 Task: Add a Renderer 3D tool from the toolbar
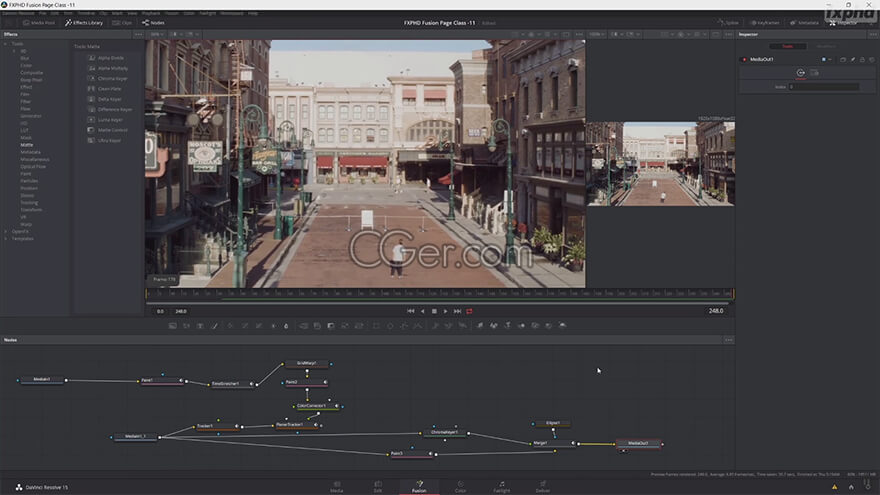tap(562, 326)
